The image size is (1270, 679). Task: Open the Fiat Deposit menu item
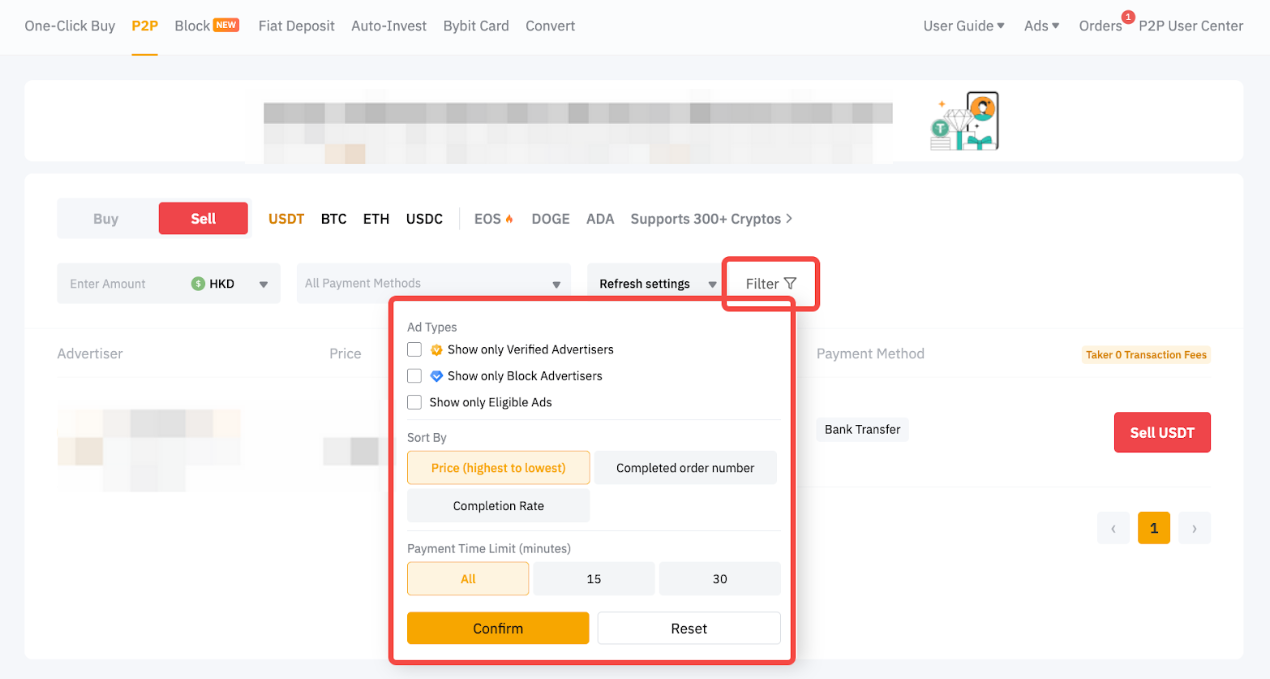pyautogui.click(x=296, y=26)
